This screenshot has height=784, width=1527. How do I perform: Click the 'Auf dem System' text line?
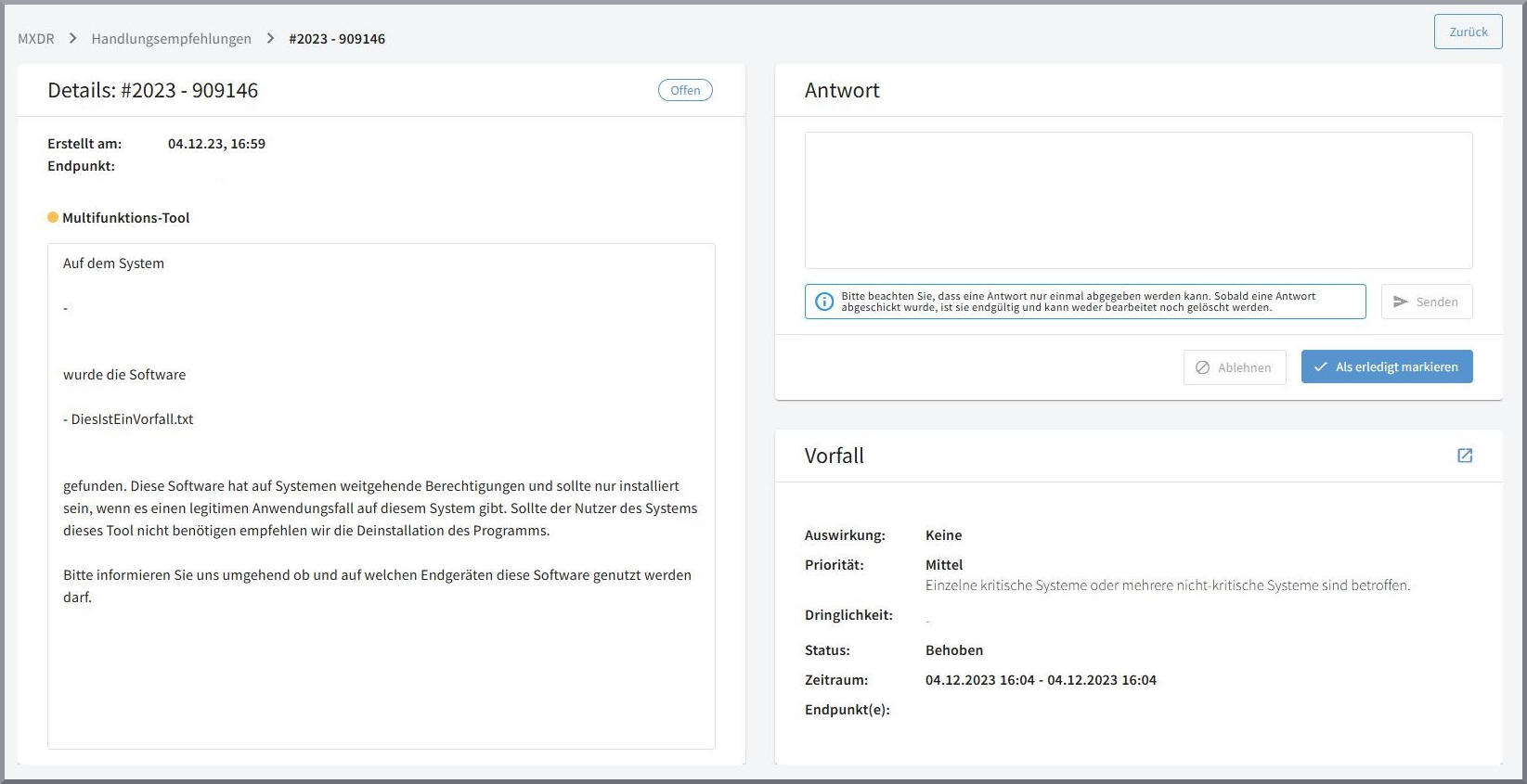pyautogui.click(x=113, y=263)
